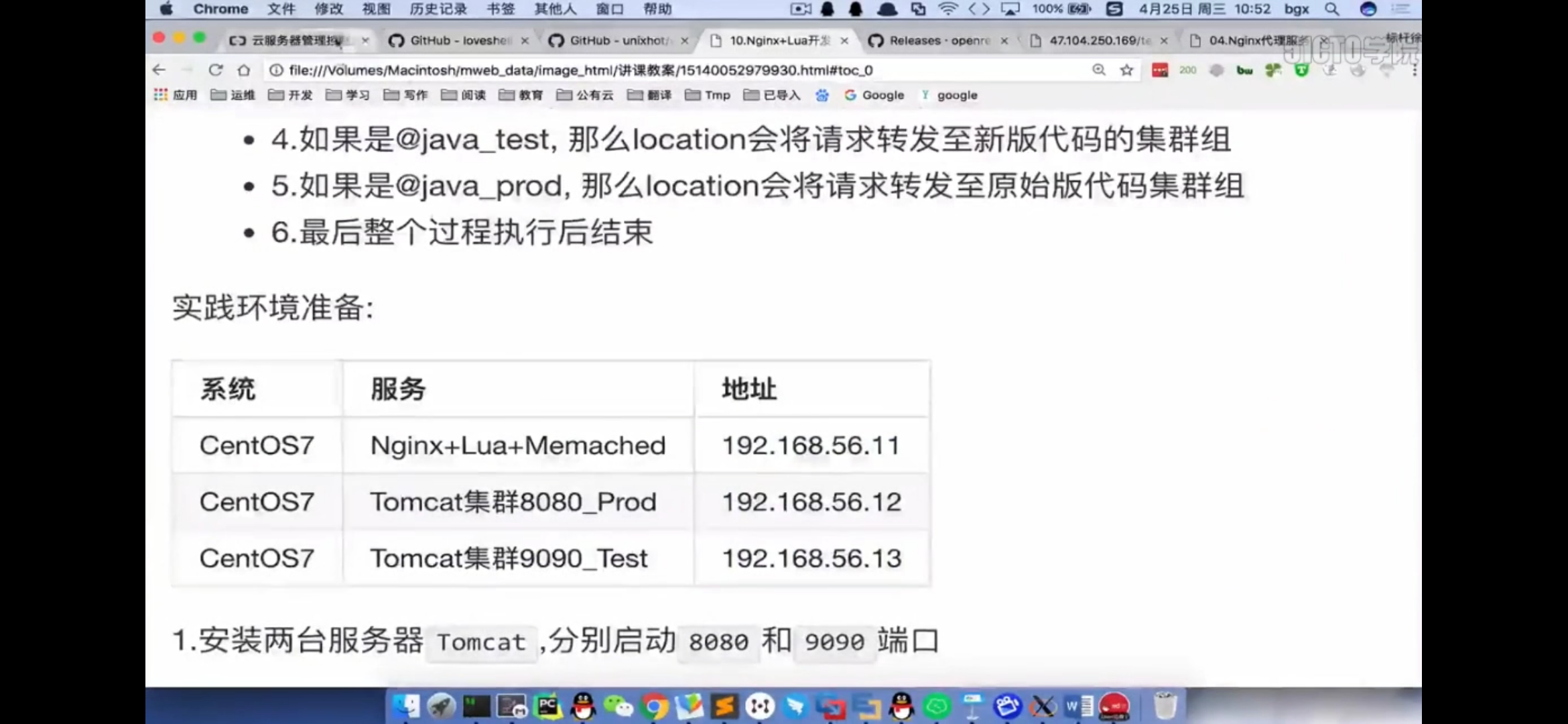Open the 应用 apps grid shortcut
1568x724 pixels.
click(x=176, y=95)
